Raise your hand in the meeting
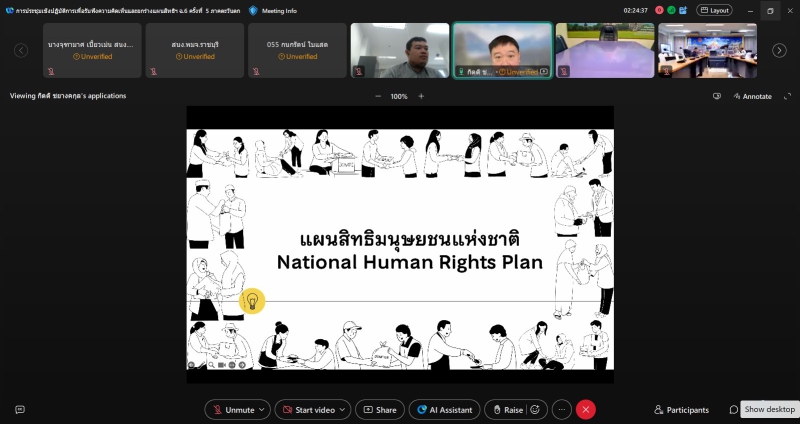 (507, 409)
